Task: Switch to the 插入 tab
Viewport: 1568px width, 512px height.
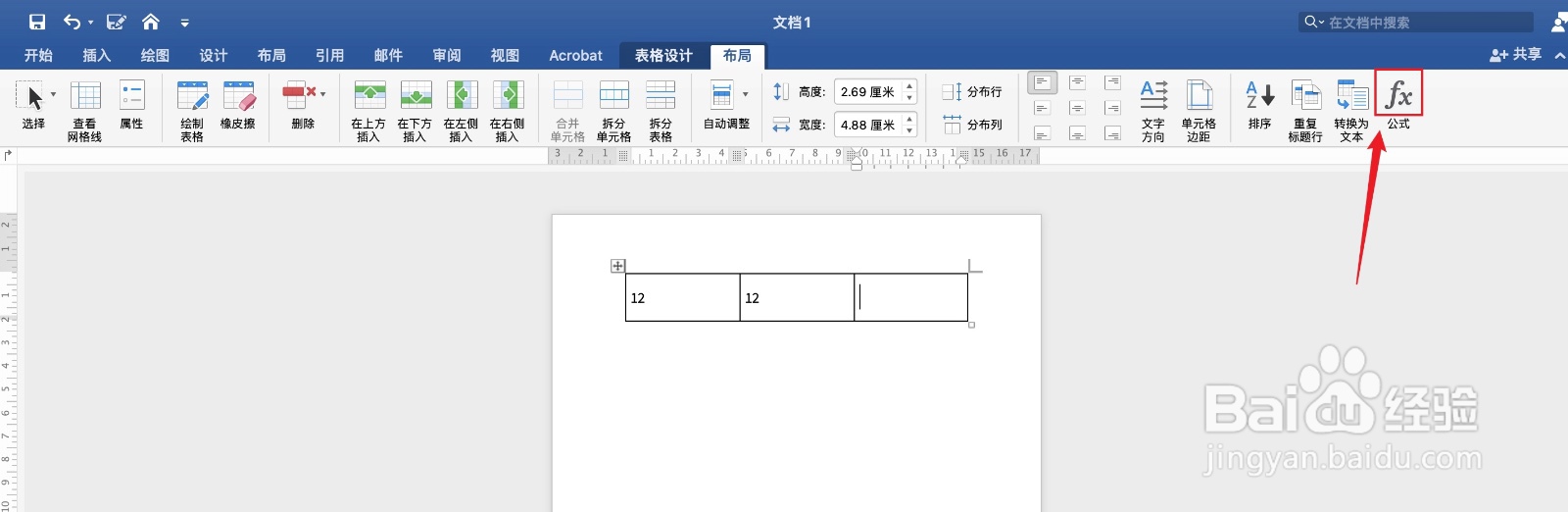Action: [96, 56]
